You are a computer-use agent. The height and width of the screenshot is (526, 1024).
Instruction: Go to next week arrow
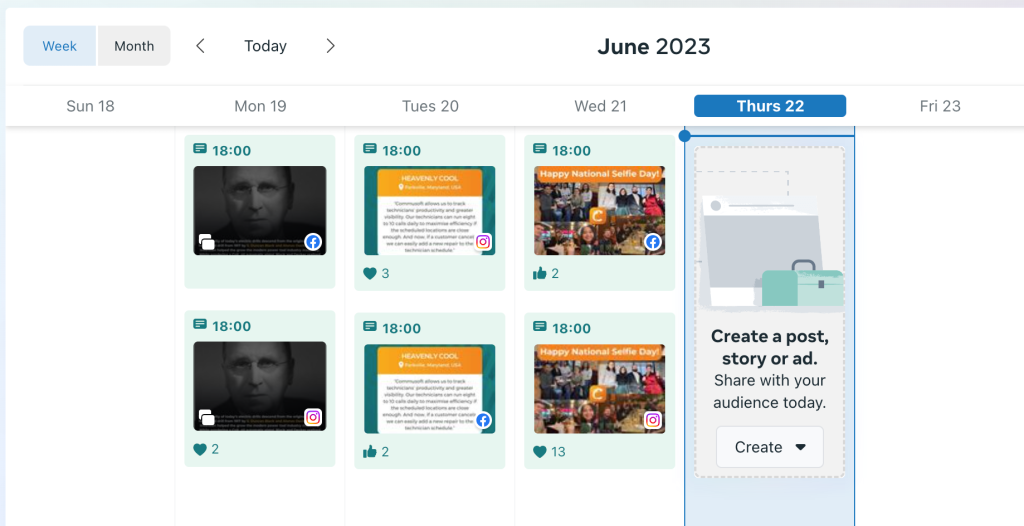331,46
